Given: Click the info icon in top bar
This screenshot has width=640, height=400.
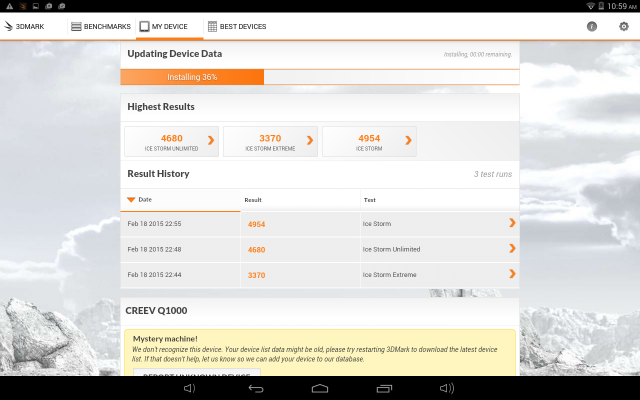Looking at the screenshot, I should pos(592,27).
